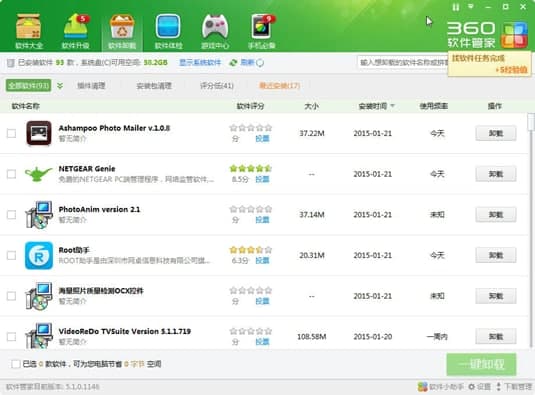This screenshot has height=395, width=535.
Task: Toggle the select-all checkbox at bottom
Action: pyautogui.click(x=15, y=364)
